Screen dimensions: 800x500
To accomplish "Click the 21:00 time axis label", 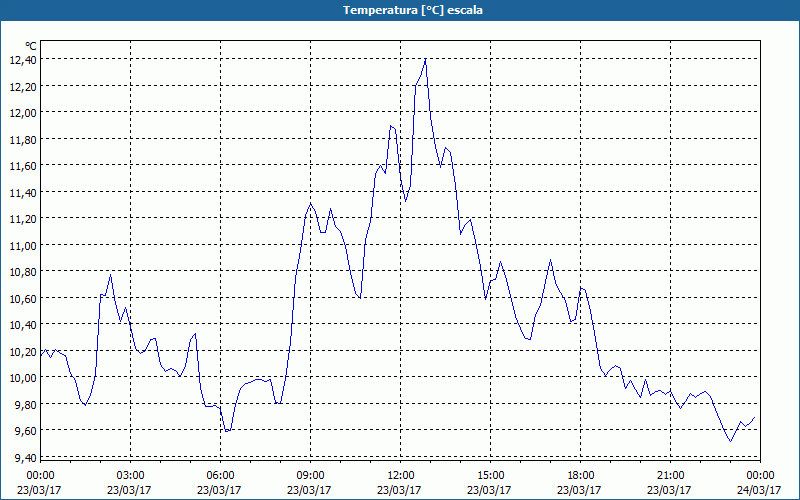I will 670,476.
